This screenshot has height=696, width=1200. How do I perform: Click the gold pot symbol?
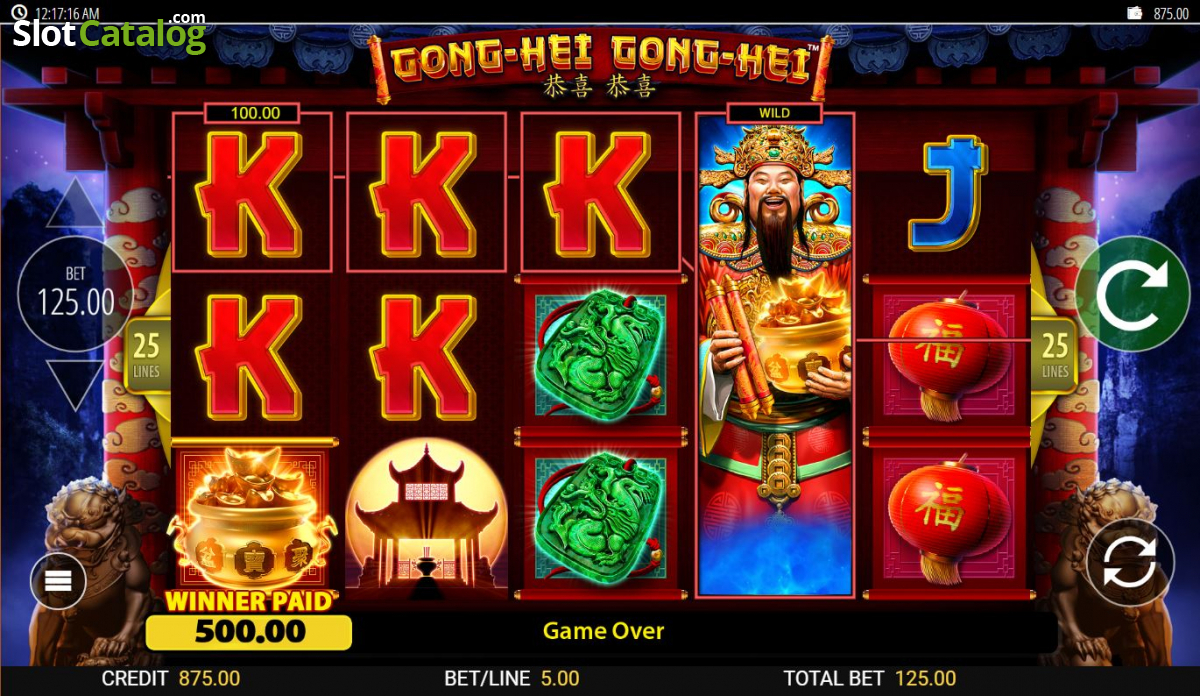tap(250, 518)
